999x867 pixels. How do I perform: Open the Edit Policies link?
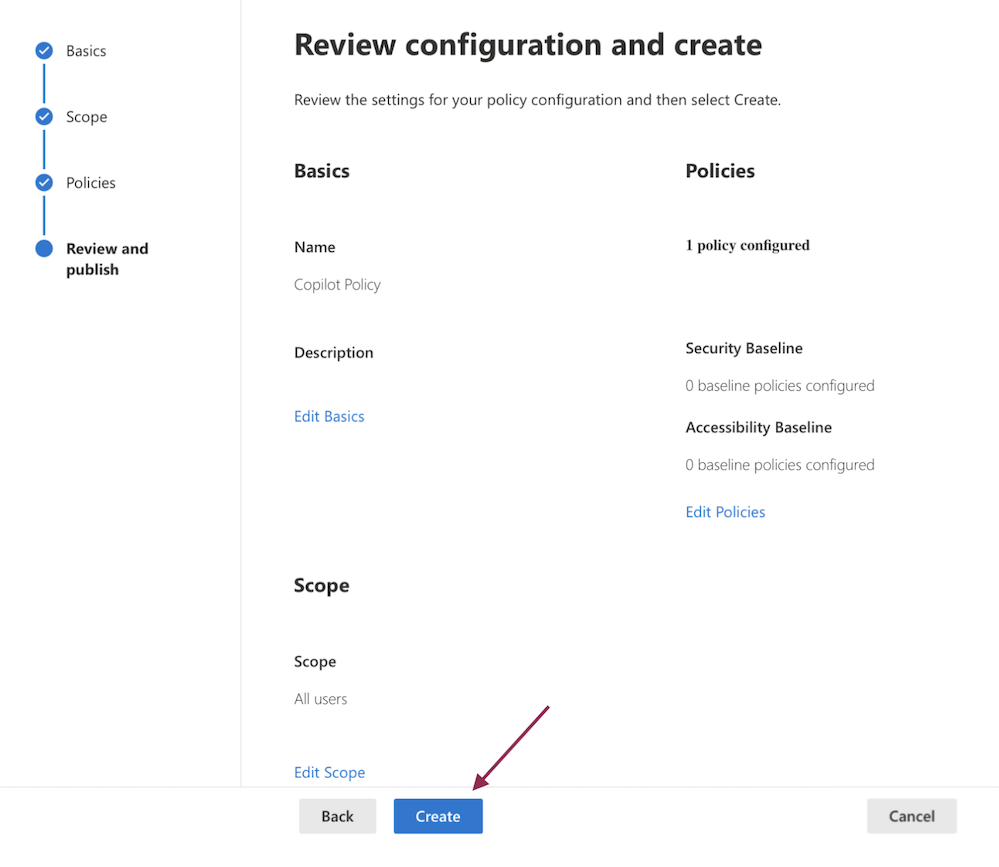pos(725,512)
